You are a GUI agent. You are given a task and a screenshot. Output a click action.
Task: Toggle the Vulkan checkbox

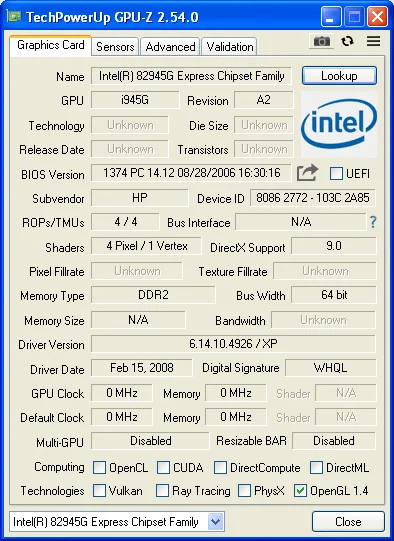click(99, 491)
